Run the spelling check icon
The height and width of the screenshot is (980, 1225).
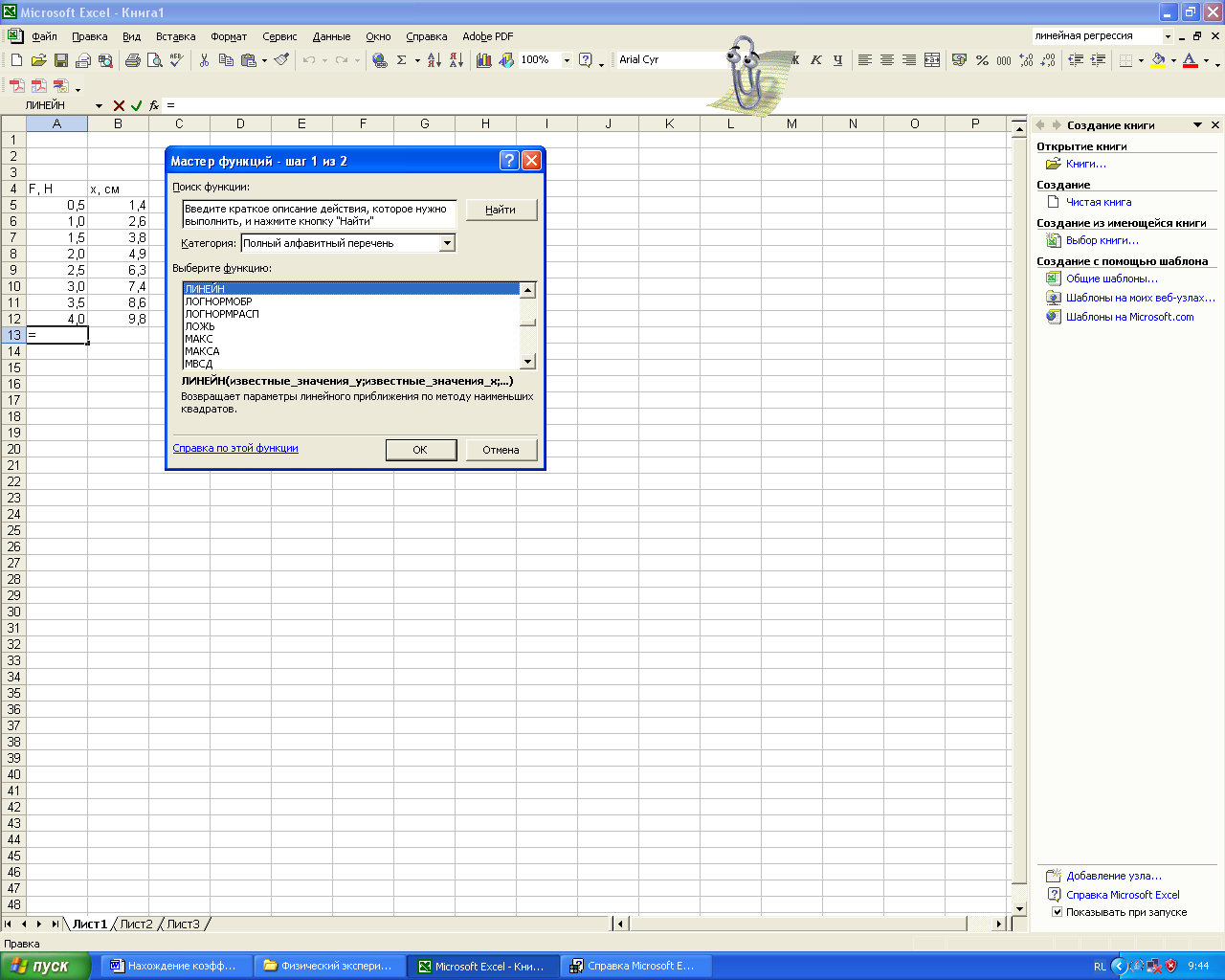click(x=176, y=60)
